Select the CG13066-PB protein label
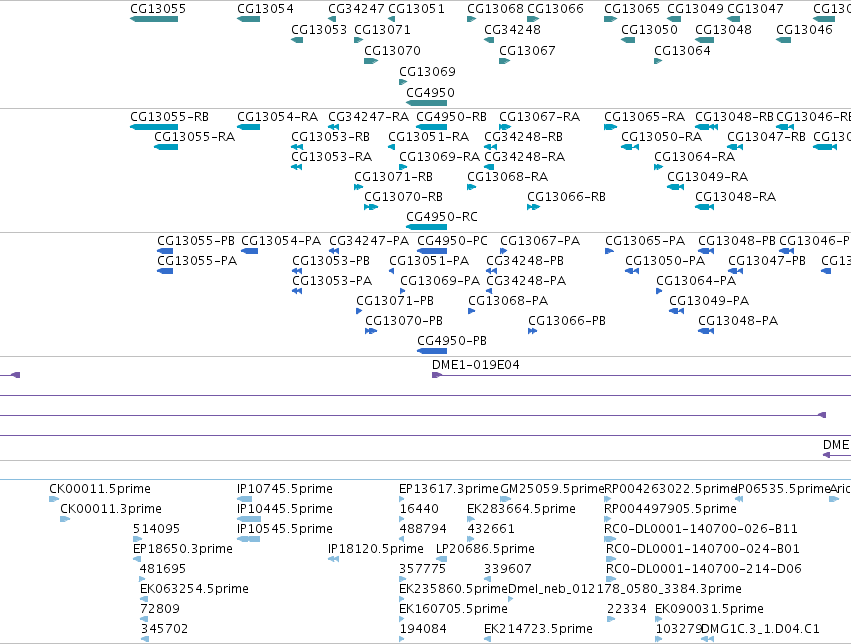This screenshot has height=644, width=851. [567, 321]
